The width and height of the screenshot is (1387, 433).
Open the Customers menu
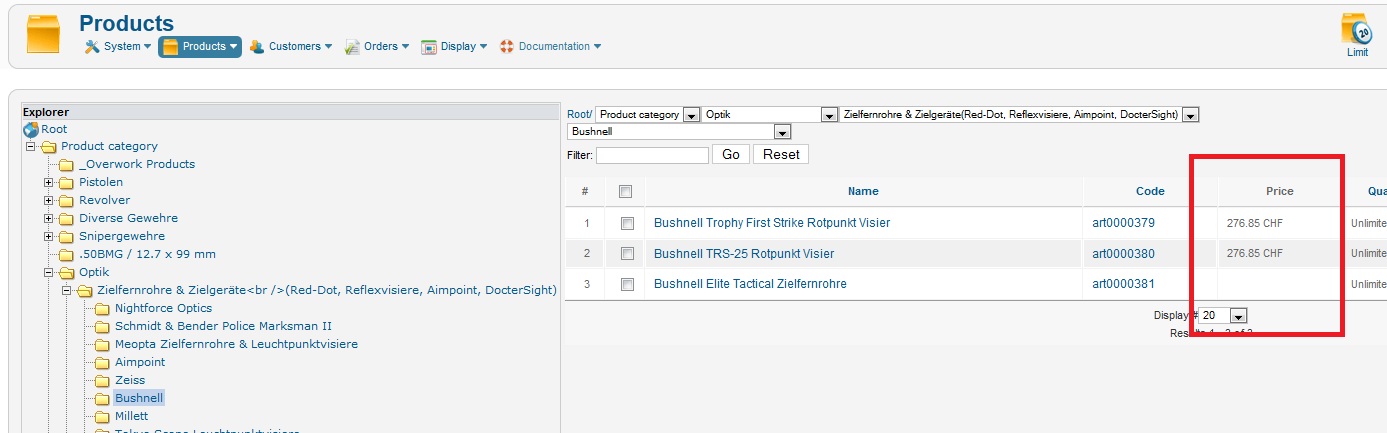point(290,46)
